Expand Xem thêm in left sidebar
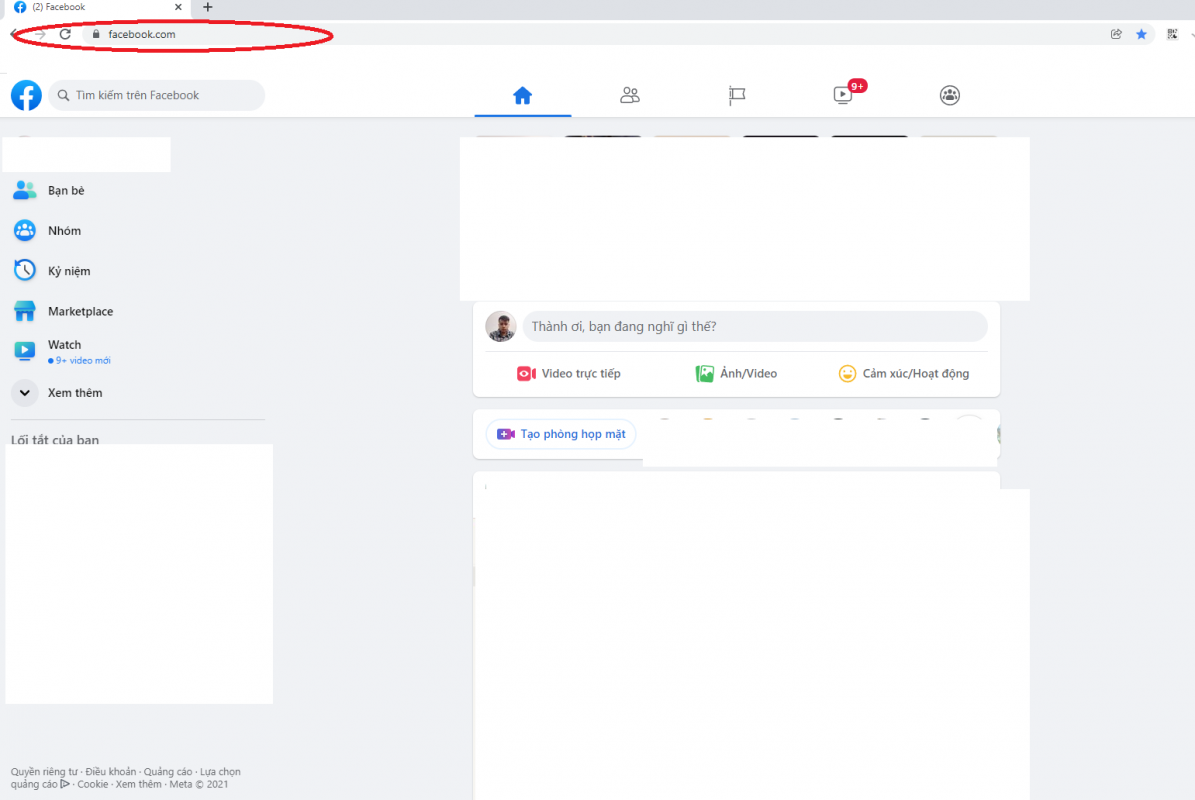Image resolution: width=1195 pixels, height=800 pixels. pos(74,393)
